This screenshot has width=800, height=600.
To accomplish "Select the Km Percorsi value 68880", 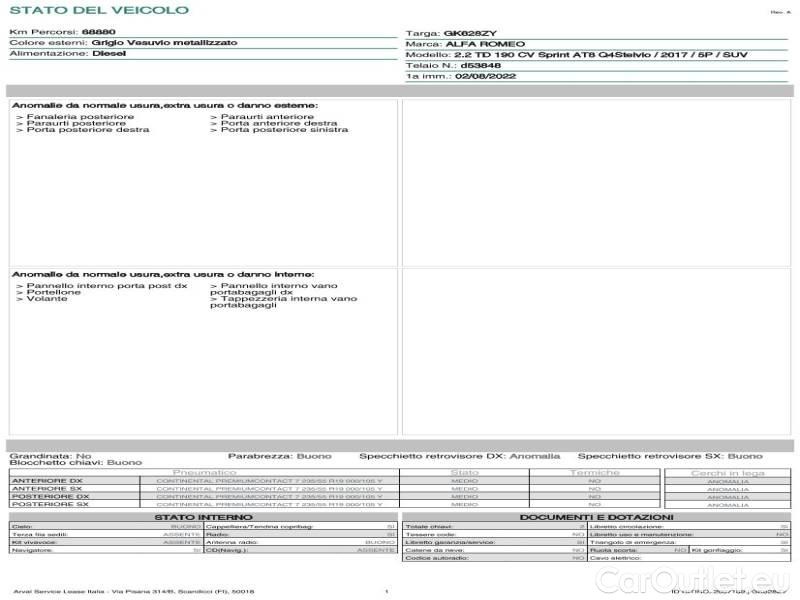I will 98,32.
